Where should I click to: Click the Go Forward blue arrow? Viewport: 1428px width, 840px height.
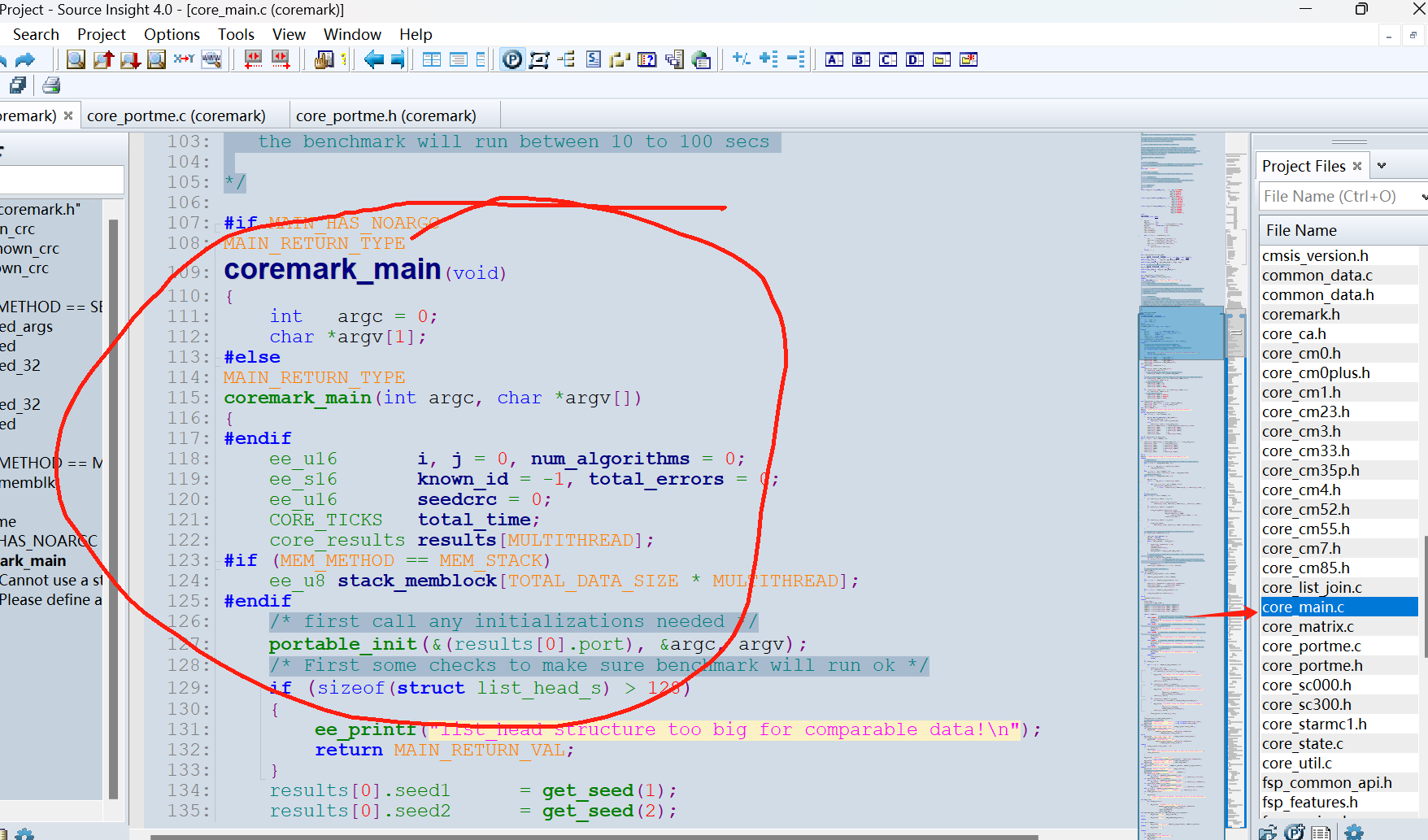(x=398, y=59)
